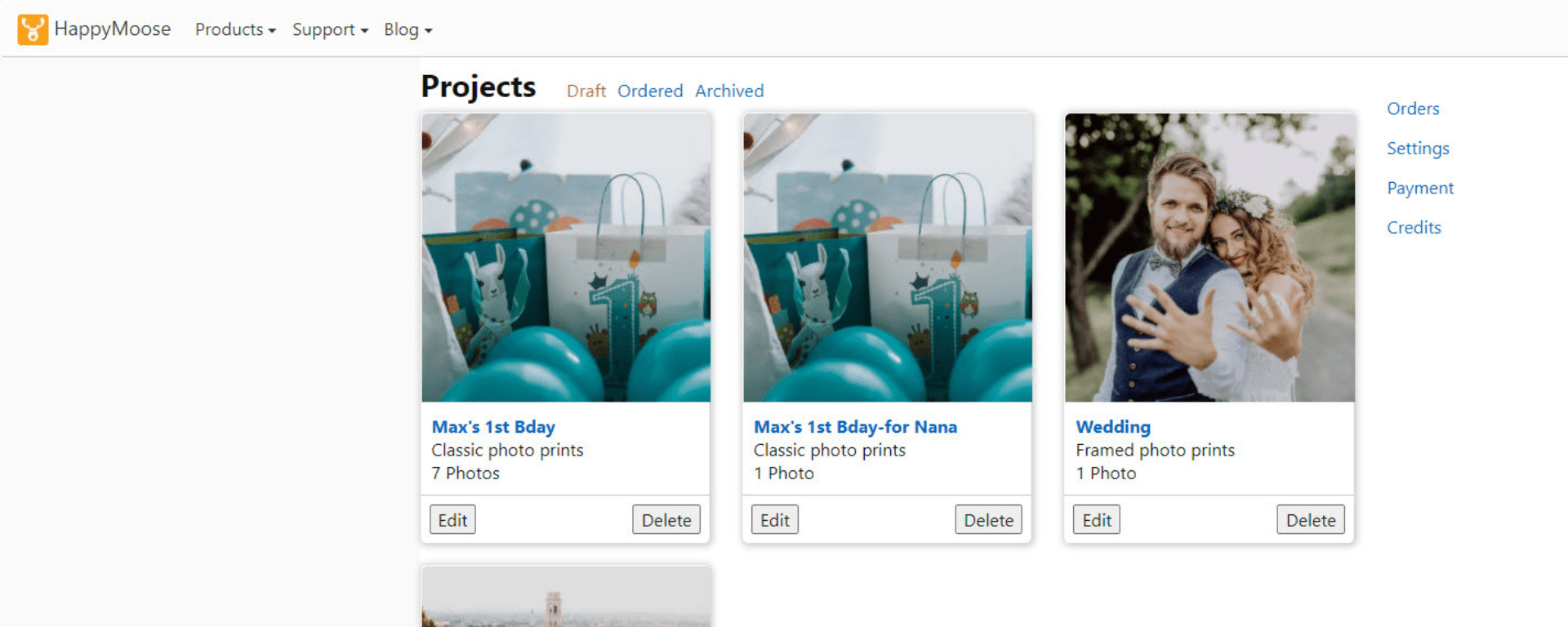1568x627 pixels.
Task: Edit the Max's 1st Bday project
Action: coord(452,520)
